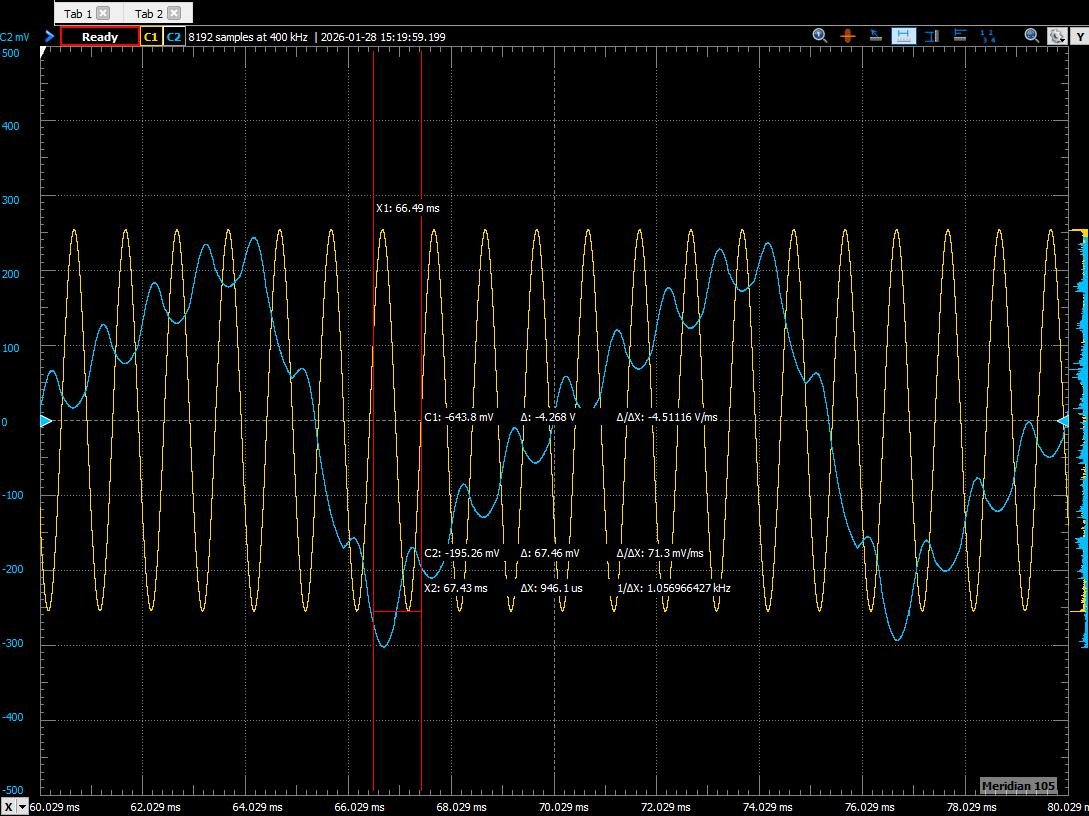The width and height of the screenshot is (1089, 816).
Task: Open the numbered cursors list icon
Action: click(987, 35)
